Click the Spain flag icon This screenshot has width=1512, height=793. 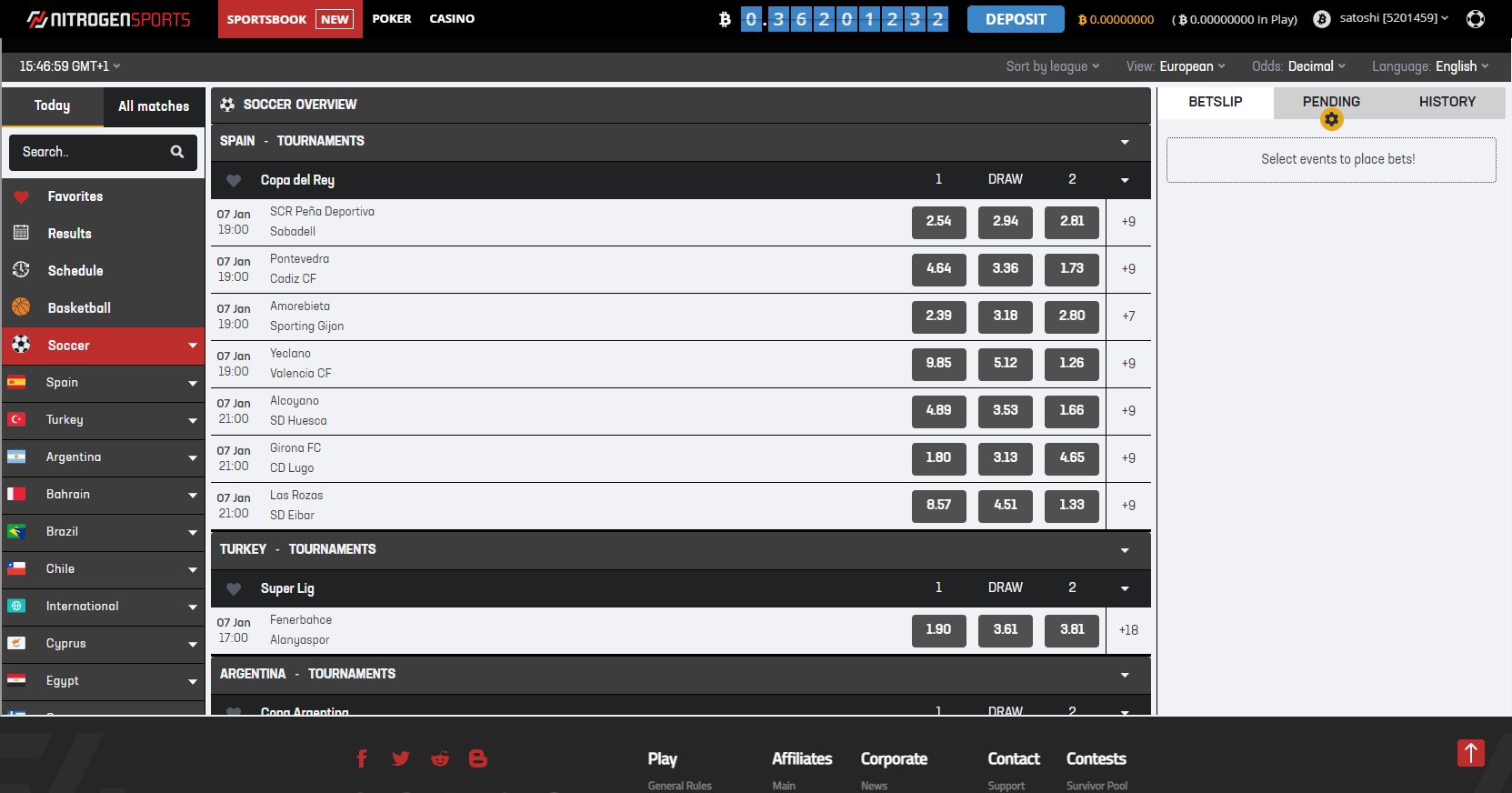(16, 382)
